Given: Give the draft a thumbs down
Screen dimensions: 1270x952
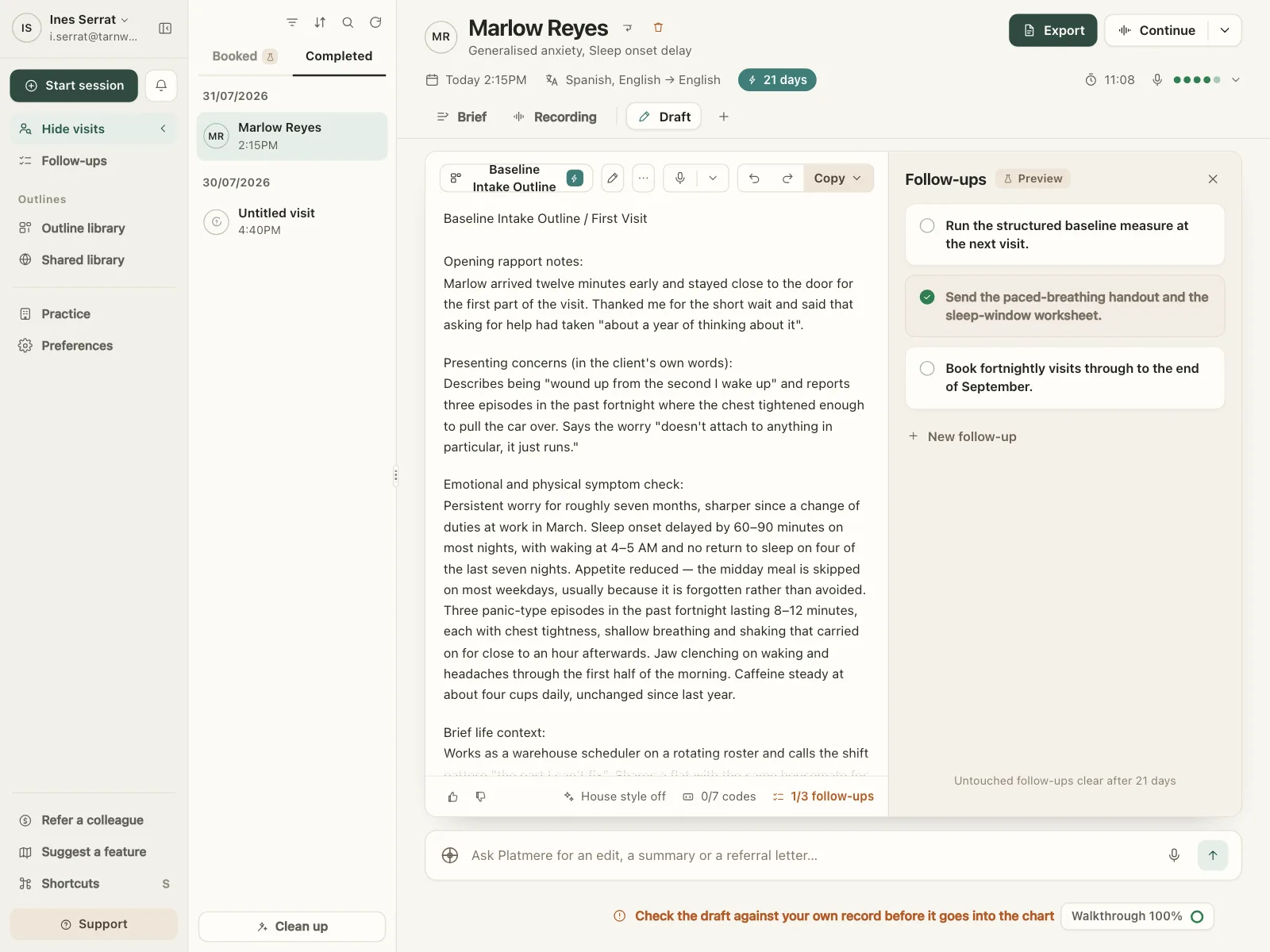Looking at the screenshot, I should click(481, 797).
